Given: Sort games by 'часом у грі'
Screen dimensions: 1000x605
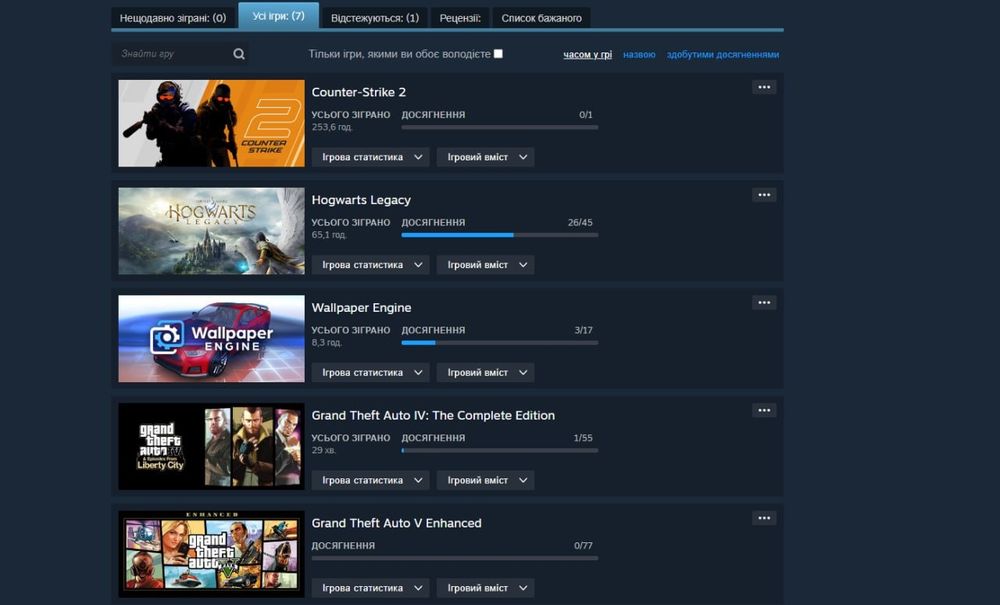Looking at the screenshot, I should click(587, 55).
